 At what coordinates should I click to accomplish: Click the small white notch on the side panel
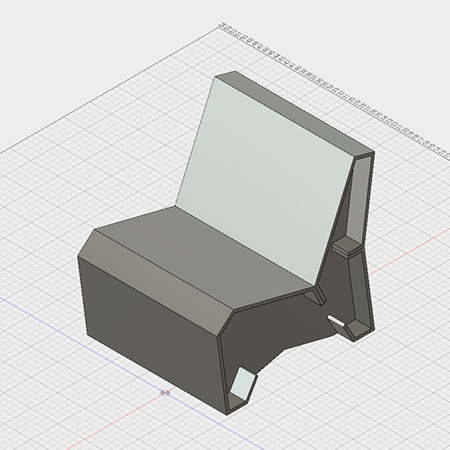point(336,320)
